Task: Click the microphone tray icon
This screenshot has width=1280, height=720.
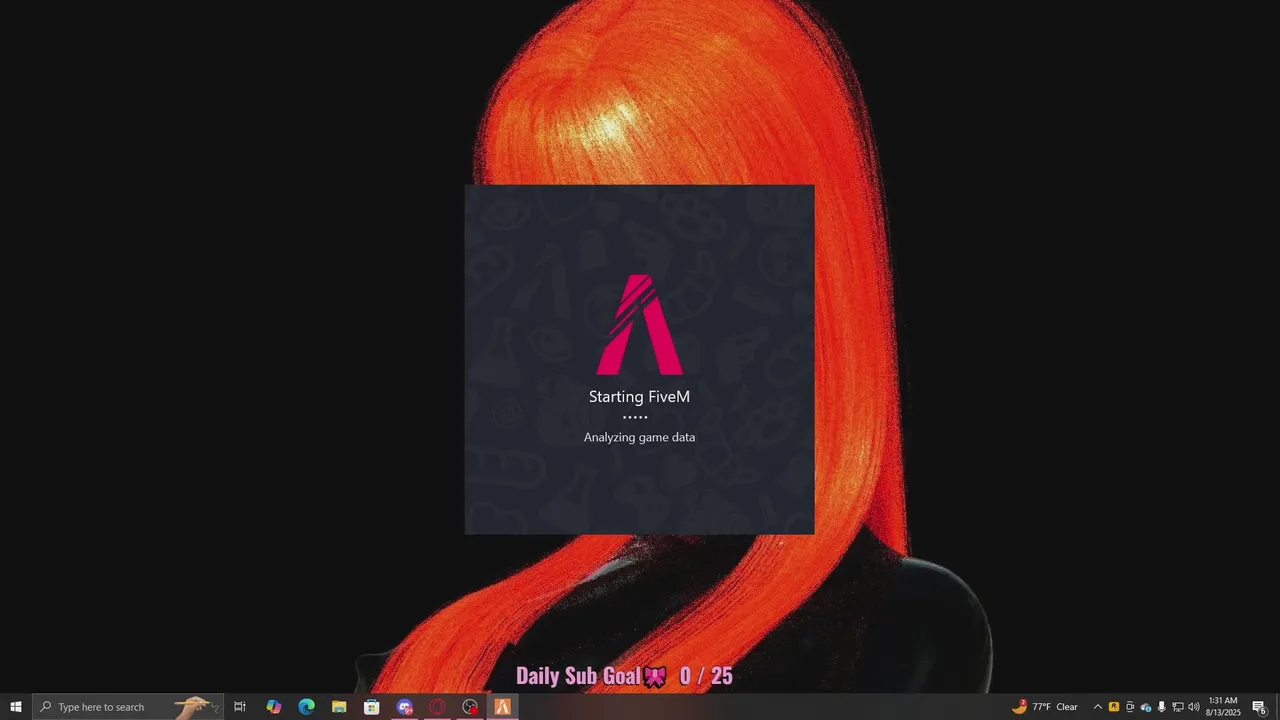Action: click(1162, 707)
